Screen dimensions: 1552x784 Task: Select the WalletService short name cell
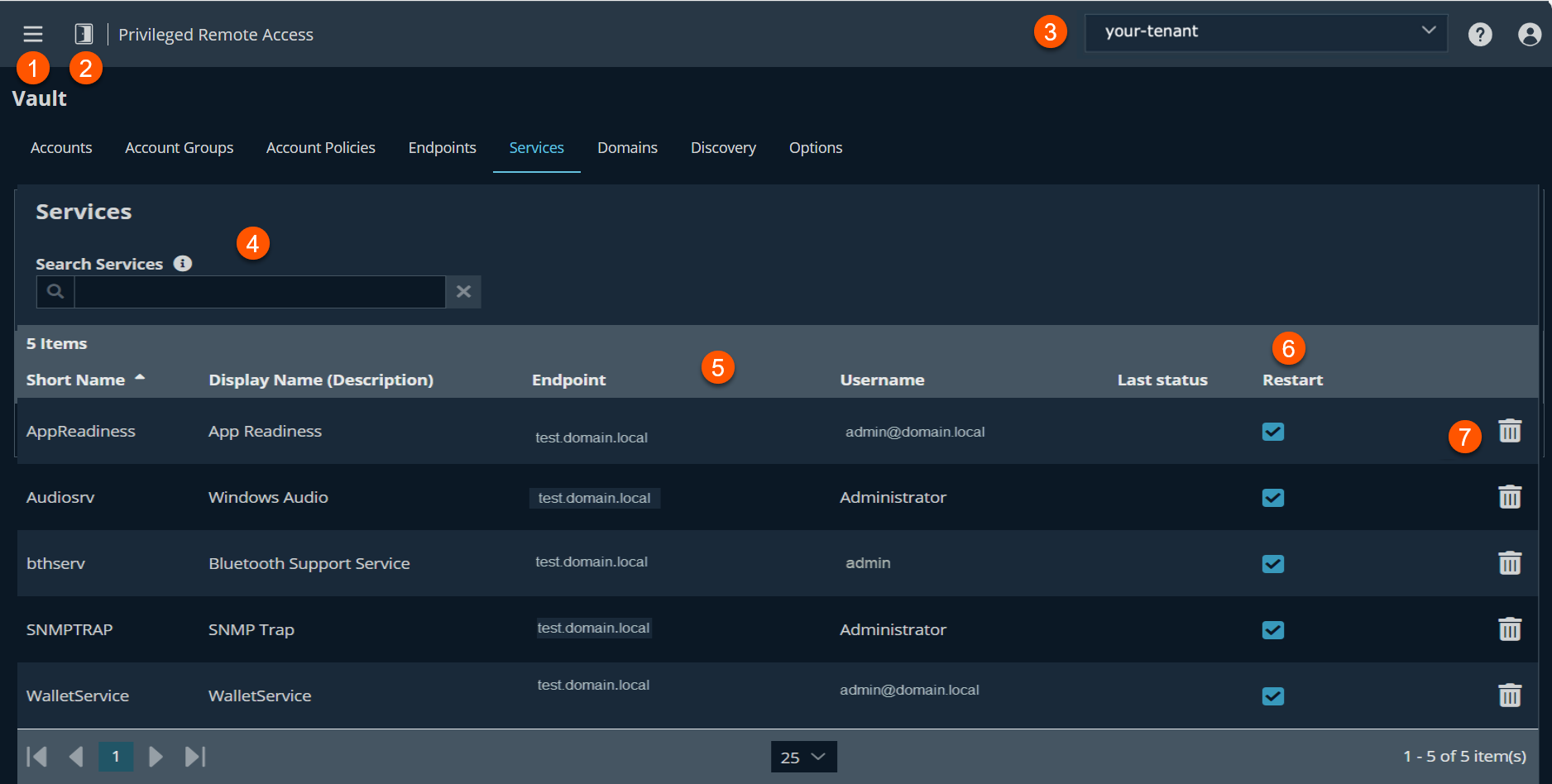coord(78,696)
